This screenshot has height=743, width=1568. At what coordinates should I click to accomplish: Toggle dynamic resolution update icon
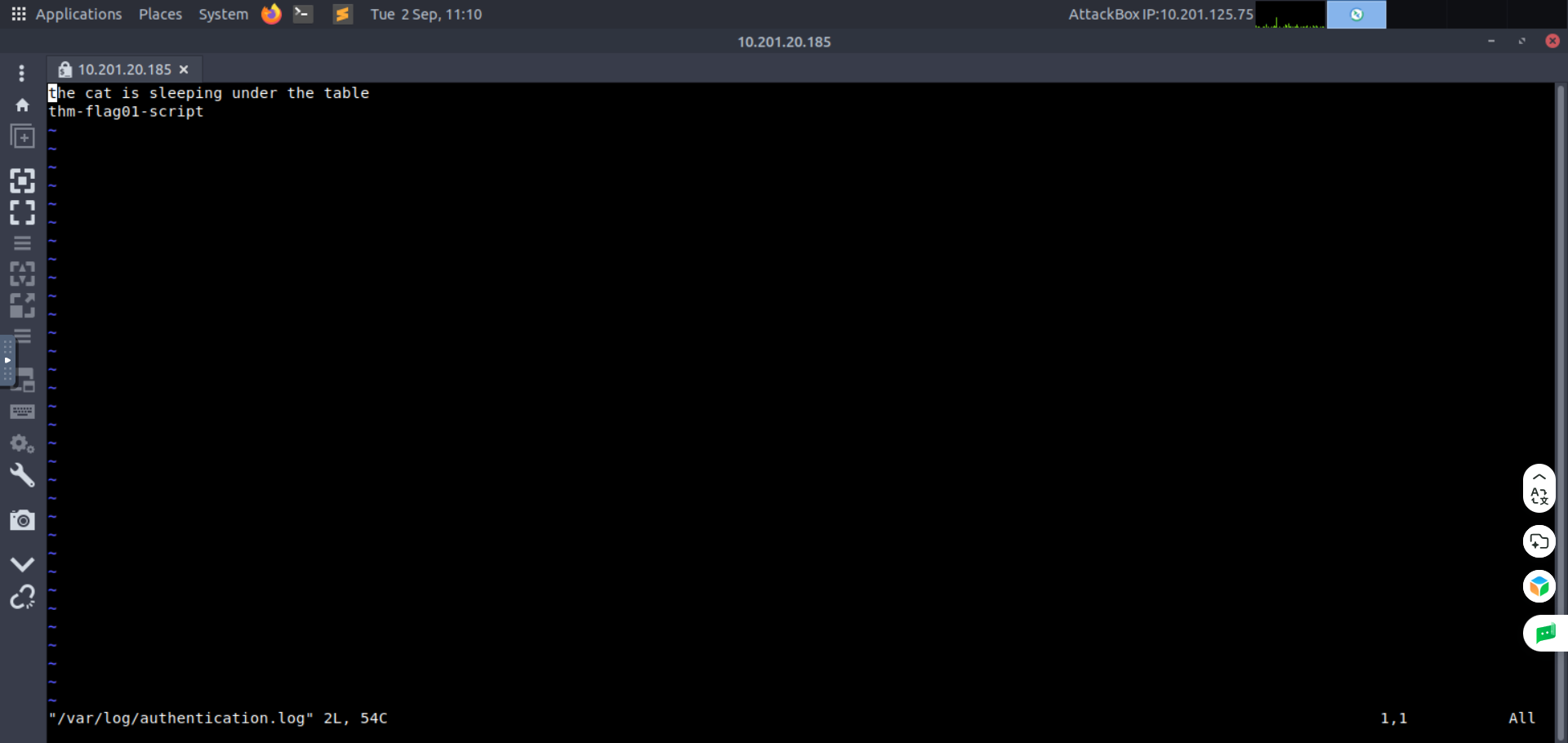(x=22, y=274)
